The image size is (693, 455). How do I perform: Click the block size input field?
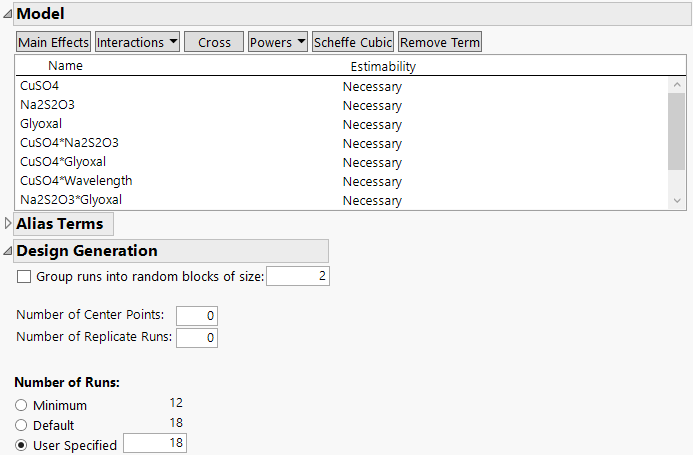tap(297, 276)
